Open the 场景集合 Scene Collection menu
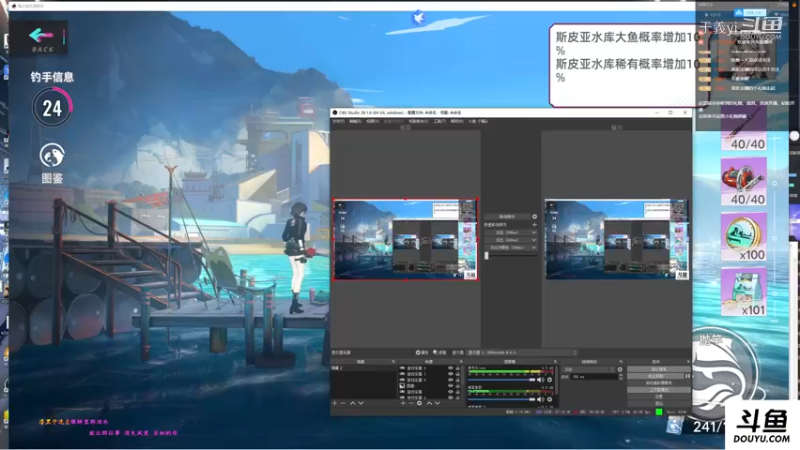 point(418,121)
